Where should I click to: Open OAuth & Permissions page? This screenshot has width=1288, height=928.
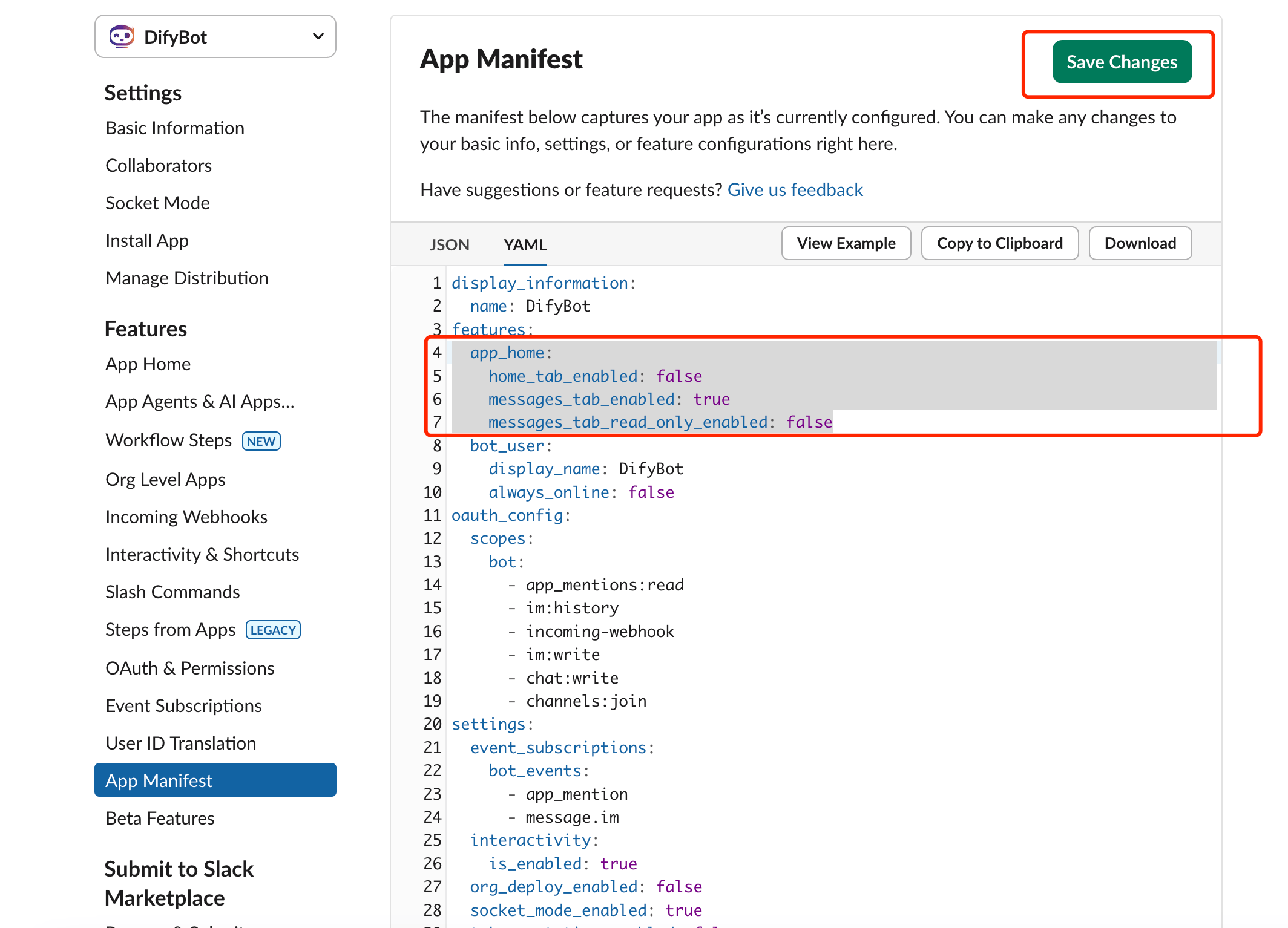click(x=189, y=668)
